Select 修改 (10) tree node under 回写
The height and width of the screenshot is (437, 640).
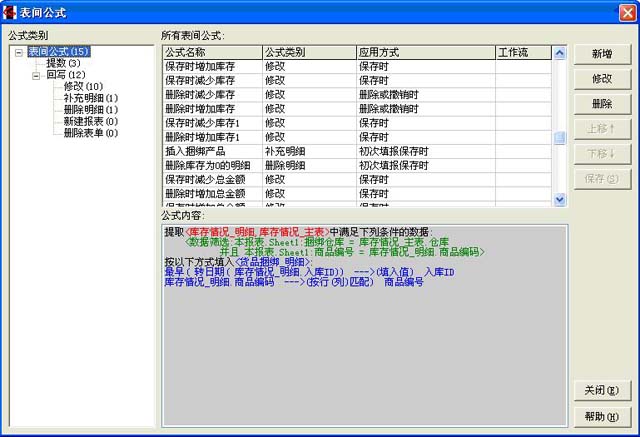(x=82, y=86)
